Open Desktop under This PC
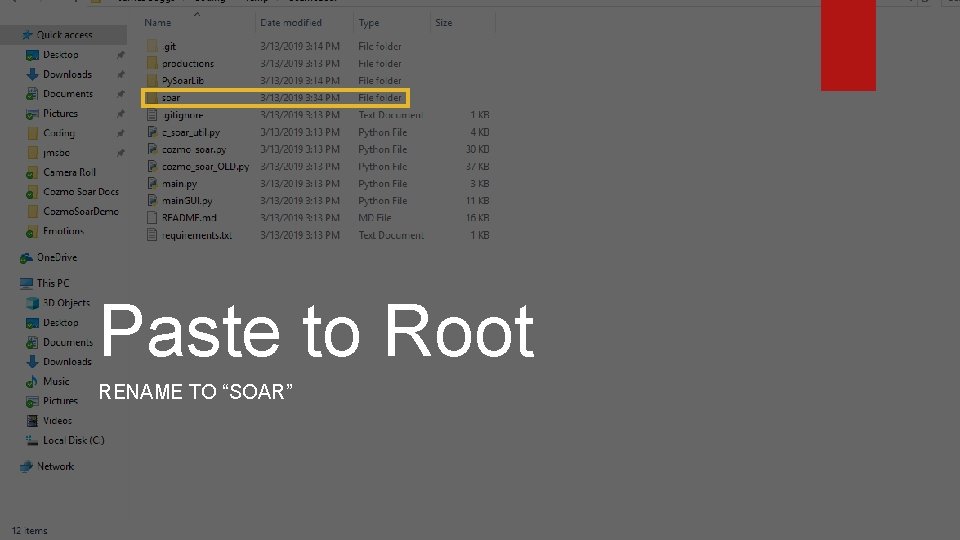Viewport: 960px width, 540px height. [x=60, y=322]
